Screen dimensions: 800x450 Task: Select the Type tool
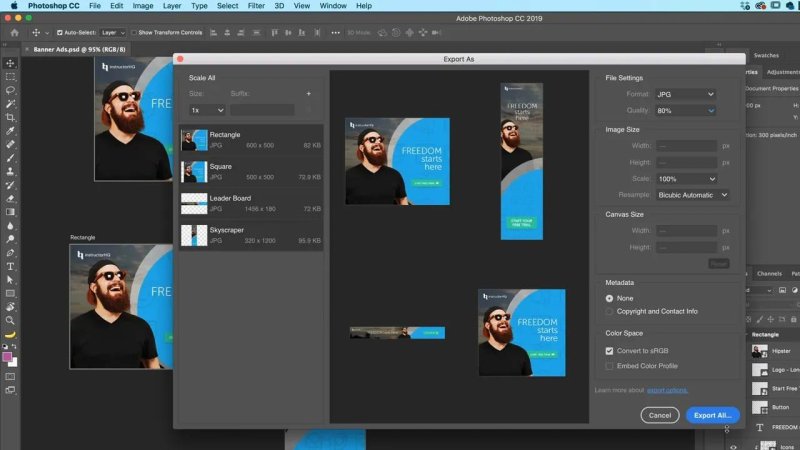click(10, 266)
